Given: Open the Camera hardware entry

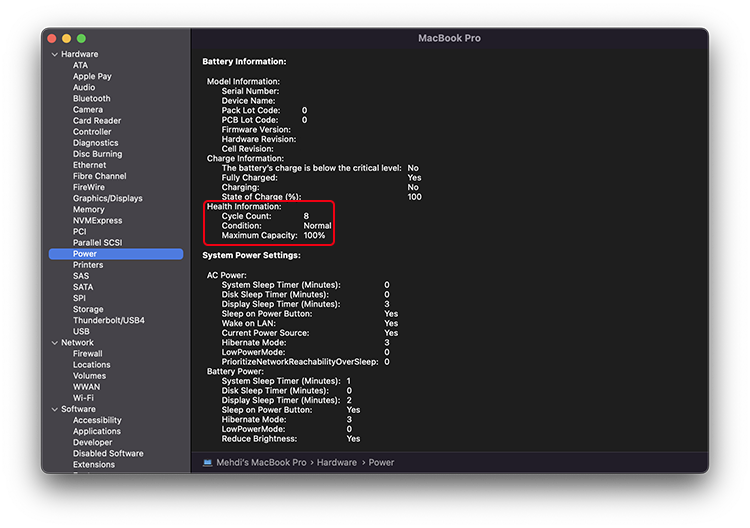Looking at the screenshot, I should pos(88,110).
